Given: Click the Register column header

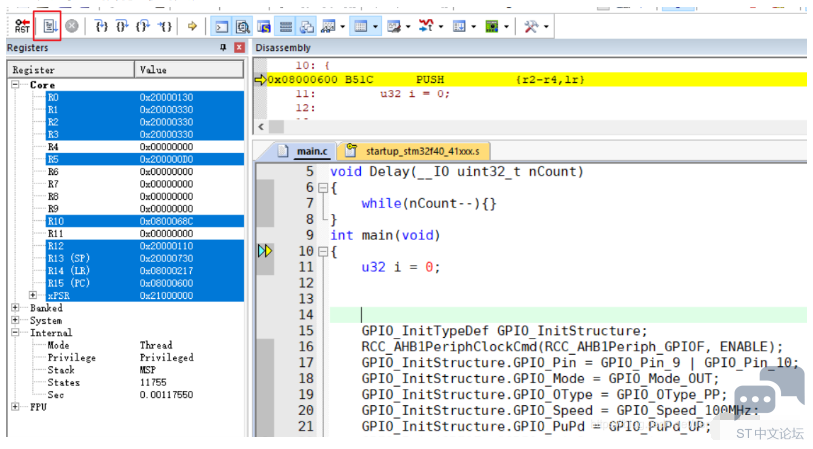Looking at the screenshot, I should point(71,69).
